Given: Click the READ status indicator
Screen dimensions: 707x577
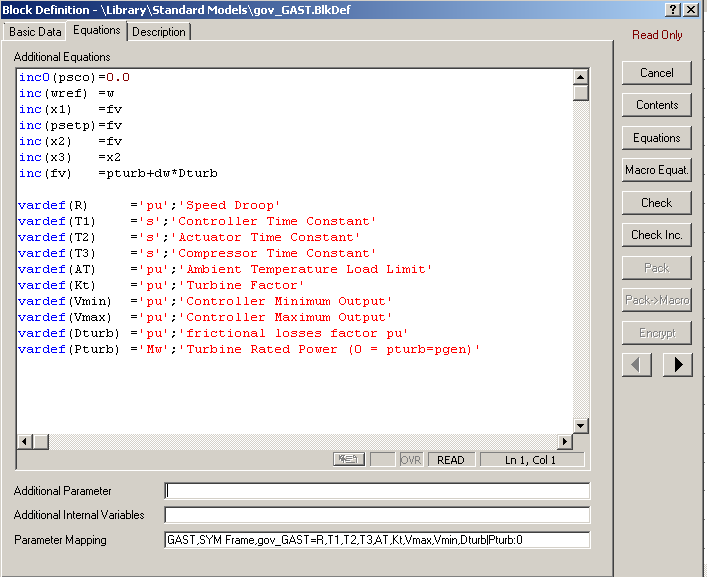Looking at the screenshot, I should [x=451, y=460].
